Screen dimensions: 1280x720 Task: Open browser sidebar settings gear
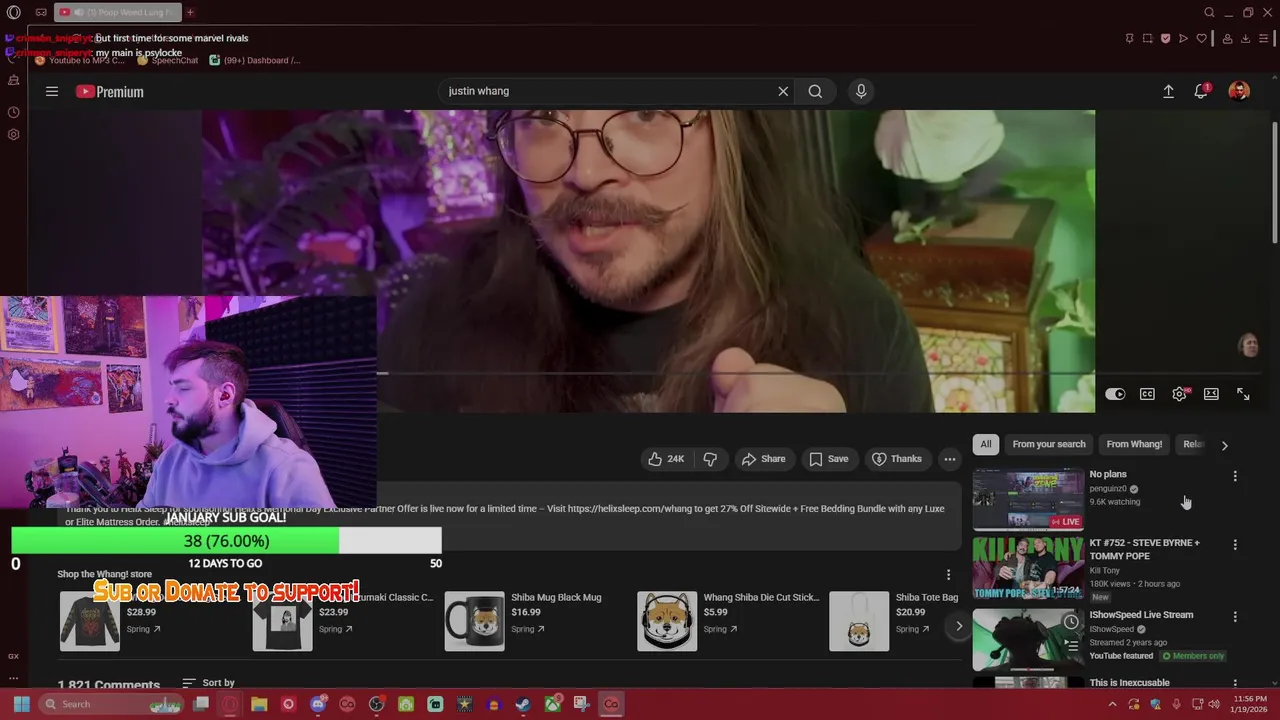[13, 134]
